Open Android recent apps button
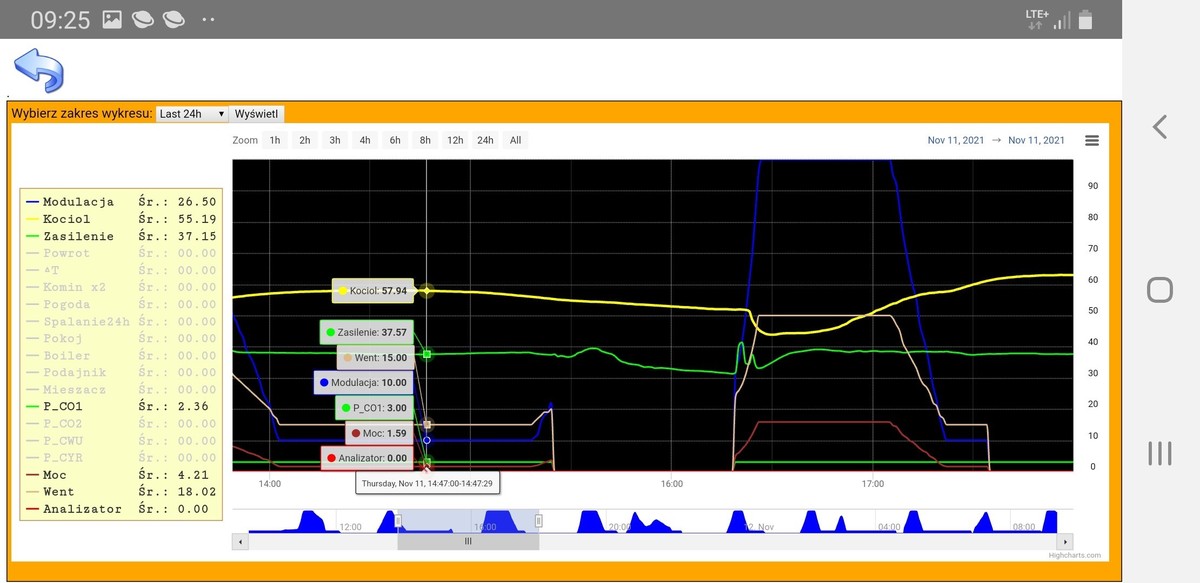Viewport: 1200px width, 583px height. pos(1159,453)
